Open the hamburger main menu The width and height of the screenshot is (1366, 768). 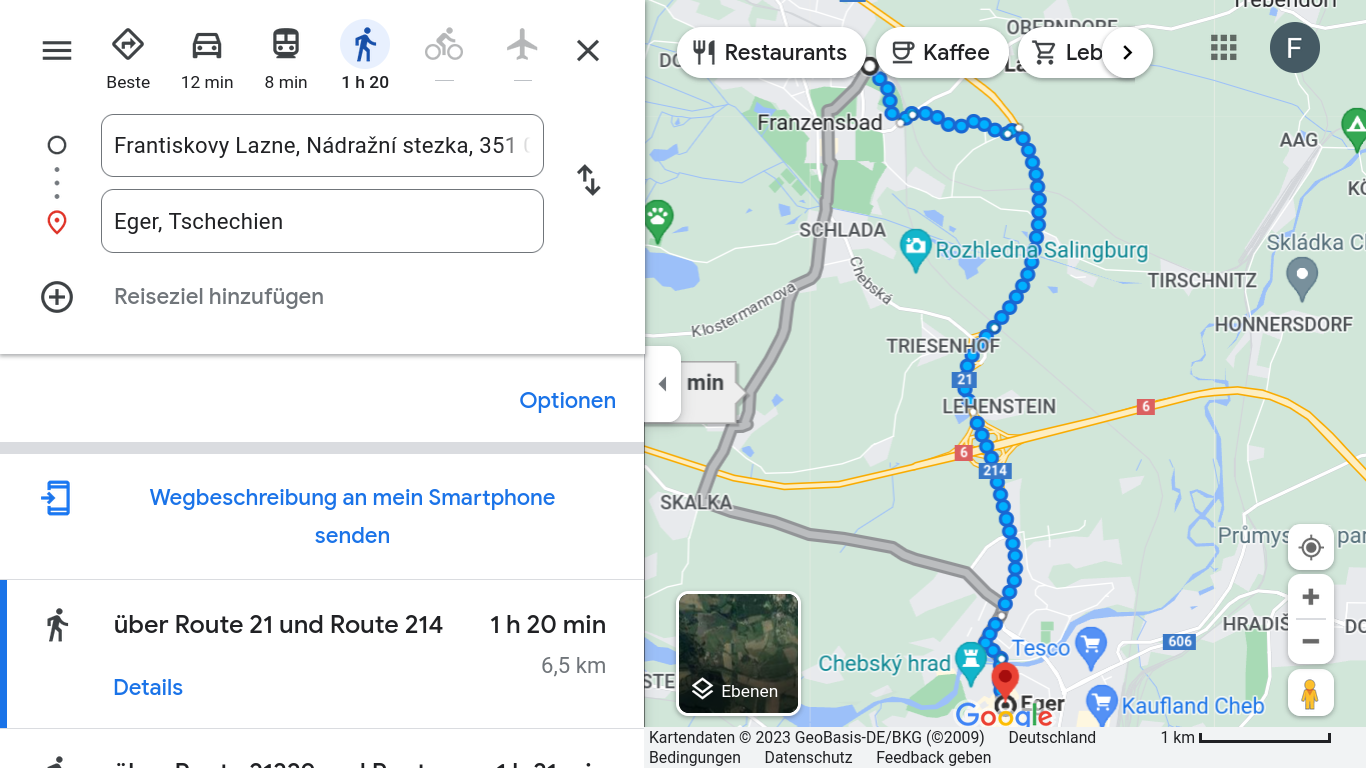click(57, 50)
